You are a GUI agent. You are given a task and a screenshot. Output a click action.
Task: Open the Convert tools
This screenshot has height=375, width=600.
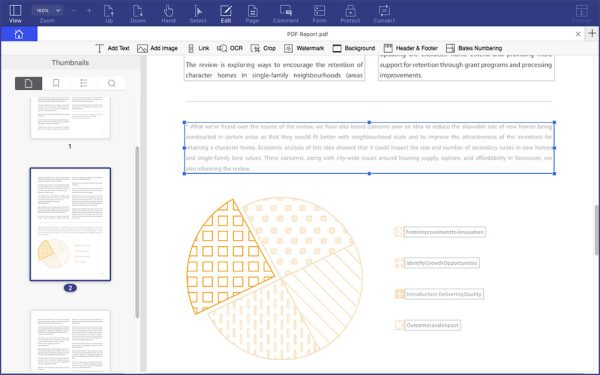click(x=384, y=14)
